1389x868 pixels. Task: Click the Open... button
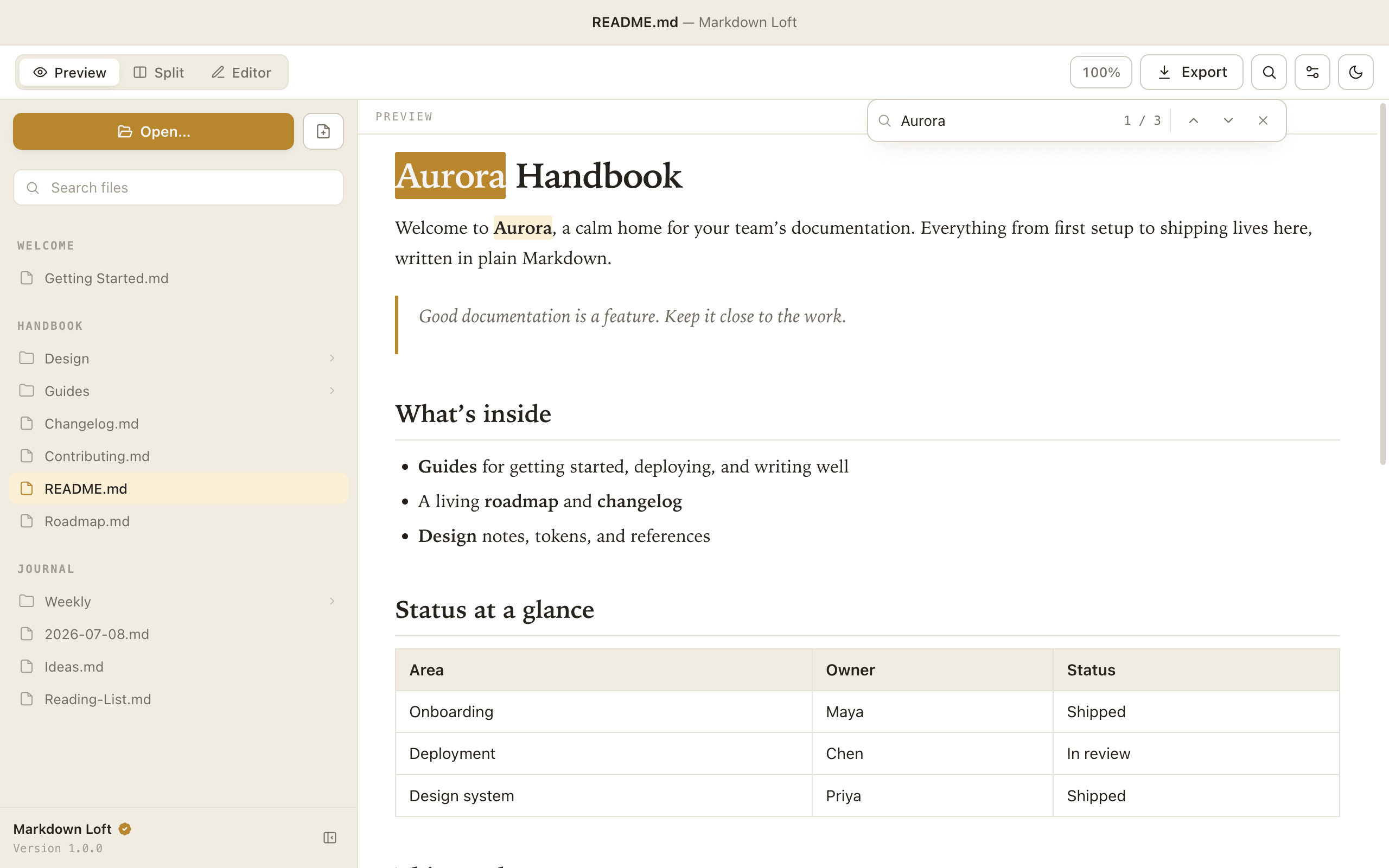point(153,131)
